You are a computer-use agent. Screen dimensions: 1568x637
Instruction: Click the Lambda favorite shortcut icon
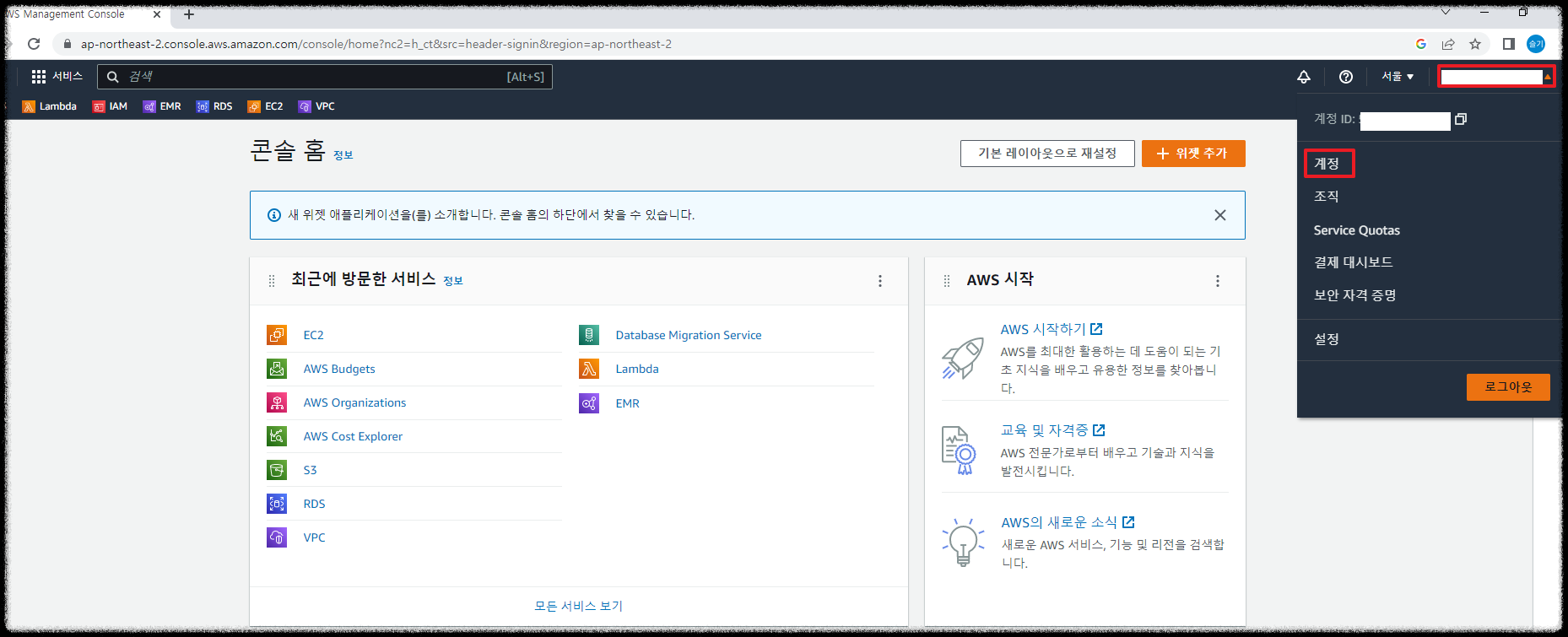(29, 106)
